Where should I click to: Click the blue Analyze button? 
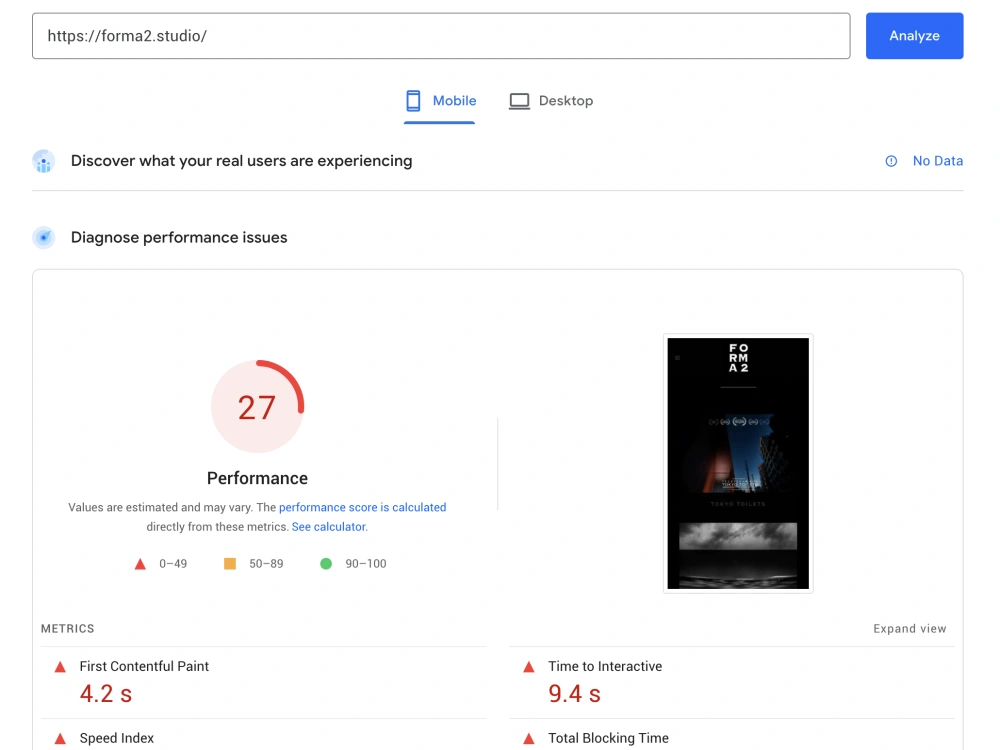click(x=914, y=36)
